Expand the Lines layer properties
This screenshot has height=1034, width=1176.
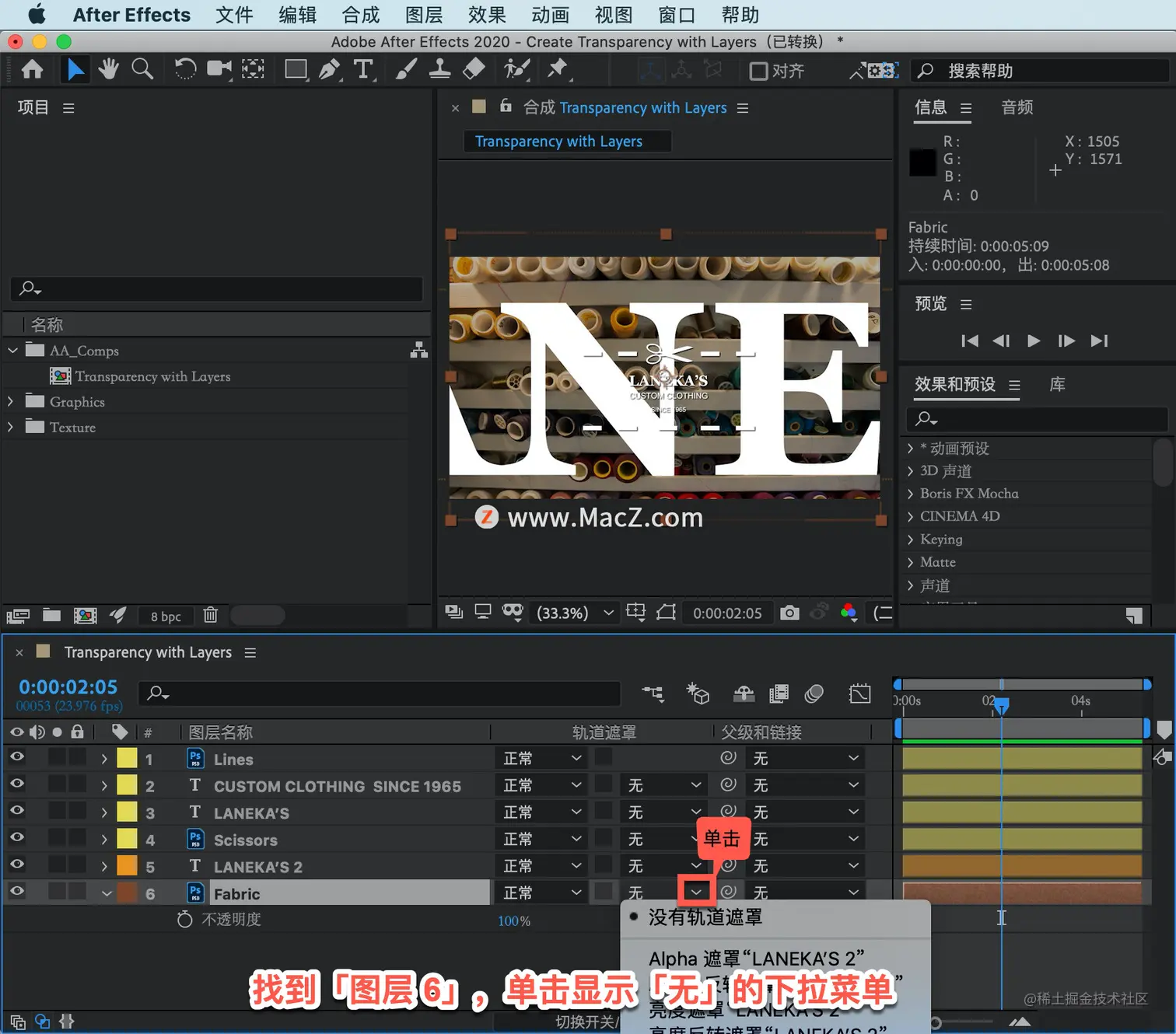click(x=104, y=759)
